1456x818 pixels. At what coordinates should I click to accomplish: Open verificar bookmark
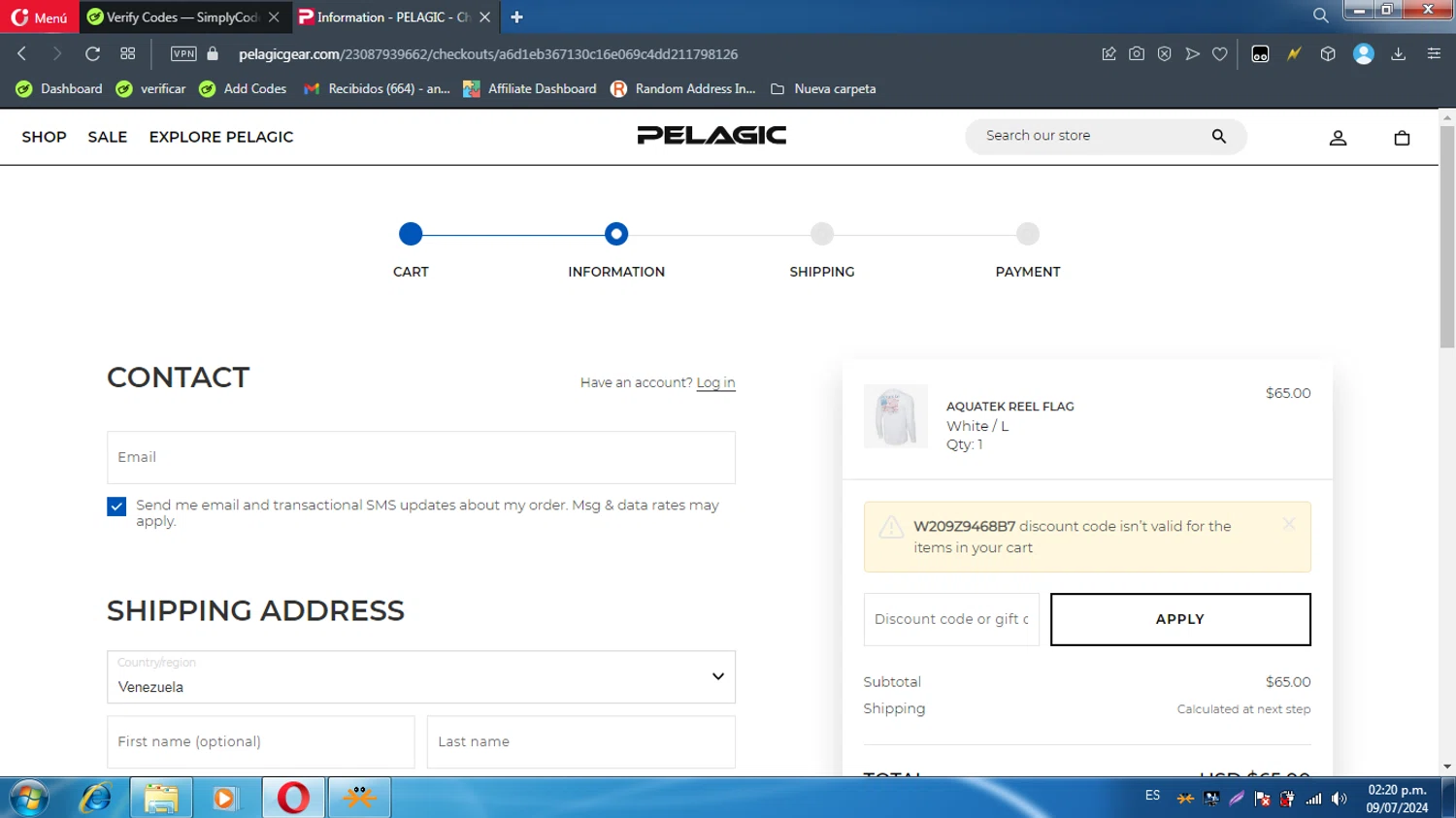point(150,89)
